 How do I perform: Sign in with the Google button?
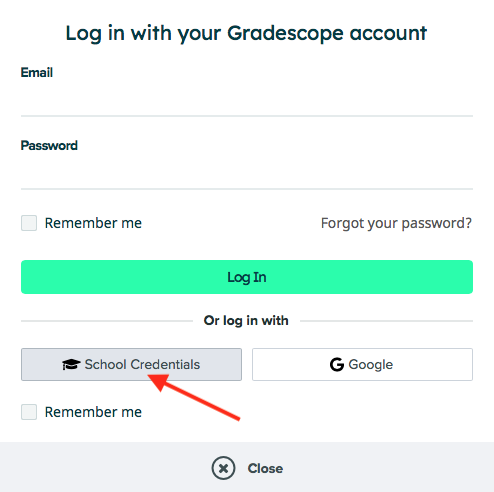pos(362,364)
